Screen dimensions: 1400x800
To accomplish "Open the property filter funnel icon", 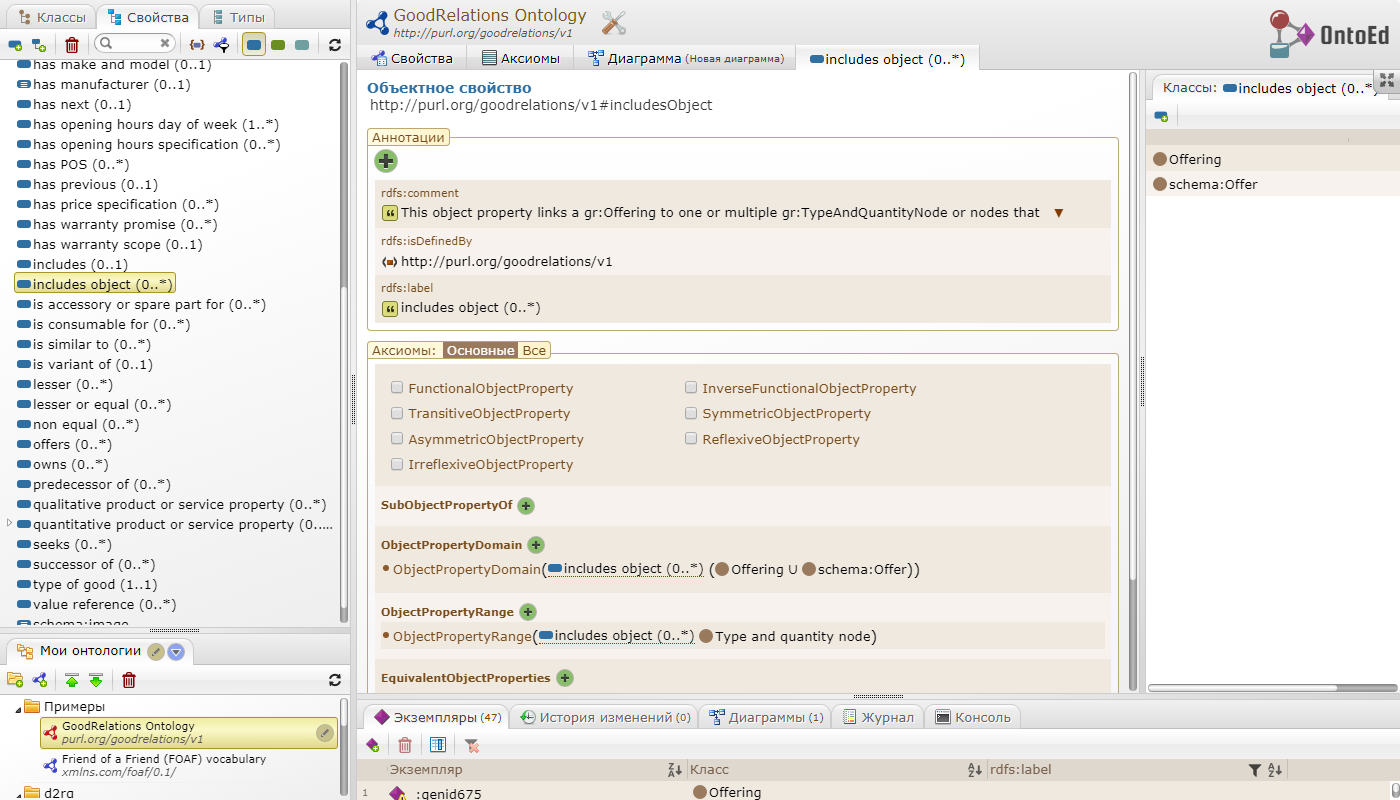I will coord(221,45).
